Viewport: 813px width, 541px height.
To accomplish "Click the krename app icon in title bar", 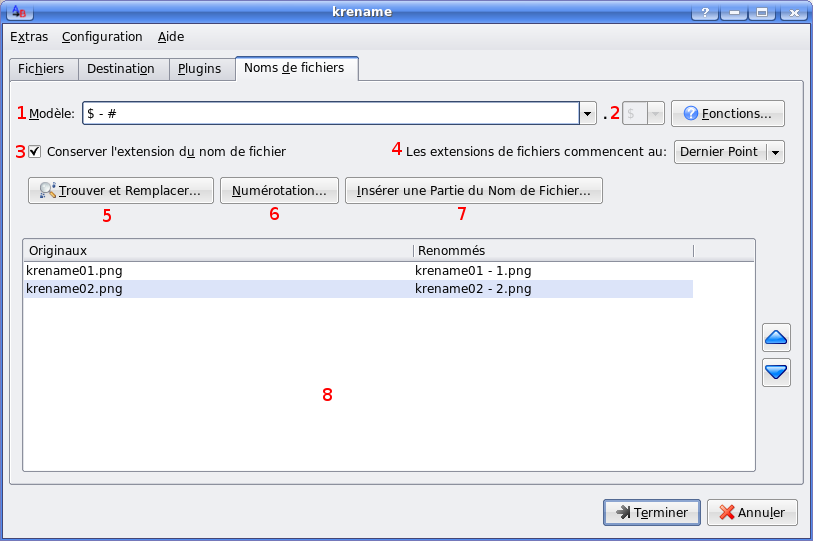I will pyautogui.click(x=19, y=11).
